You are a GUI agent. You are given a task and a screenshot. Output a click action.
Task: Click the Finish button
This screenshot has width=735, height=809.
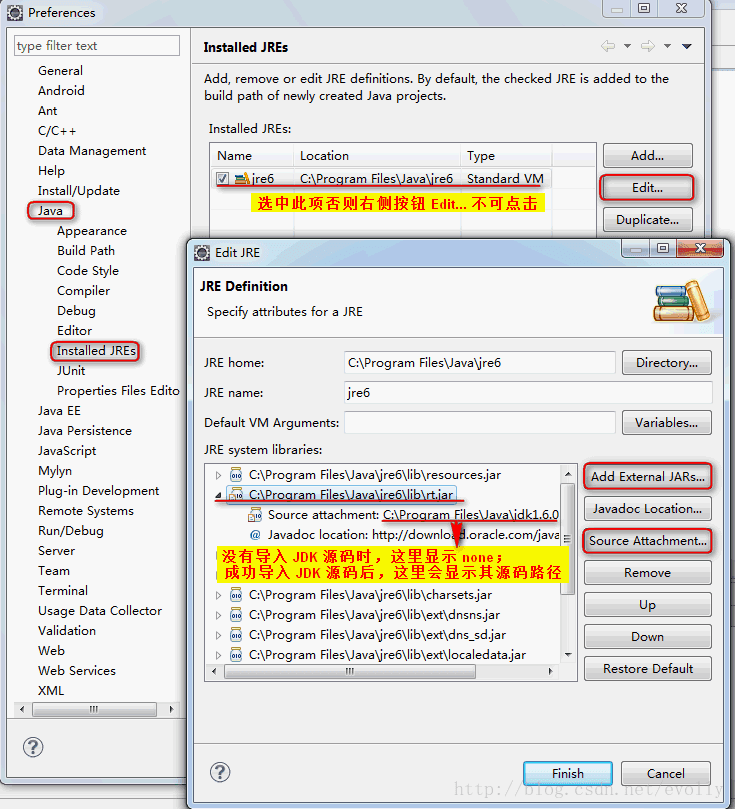click(567, 773)
